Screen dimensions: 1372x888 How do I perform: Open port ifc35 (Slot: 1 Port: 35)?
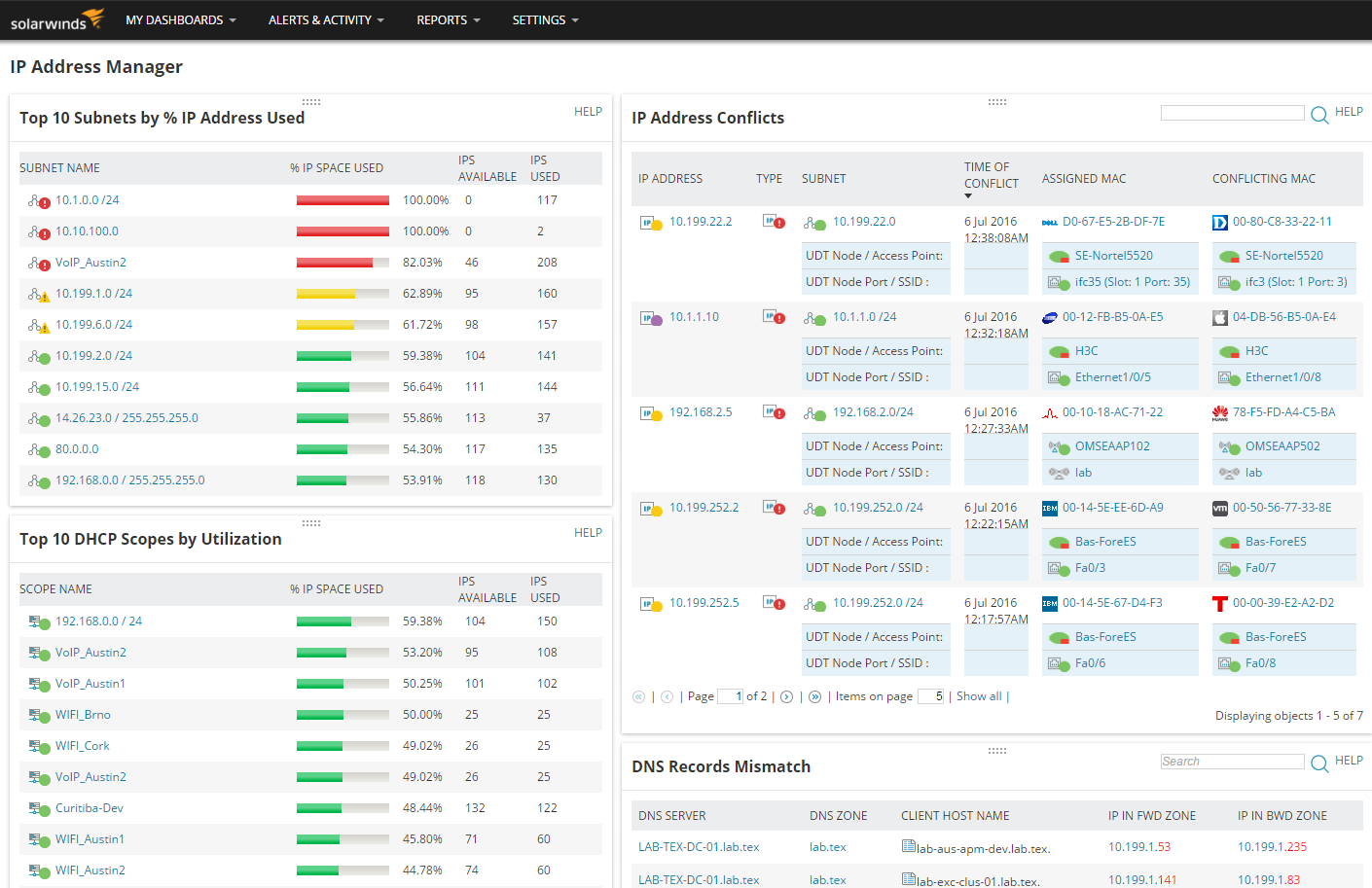(x=1133, y=282)
